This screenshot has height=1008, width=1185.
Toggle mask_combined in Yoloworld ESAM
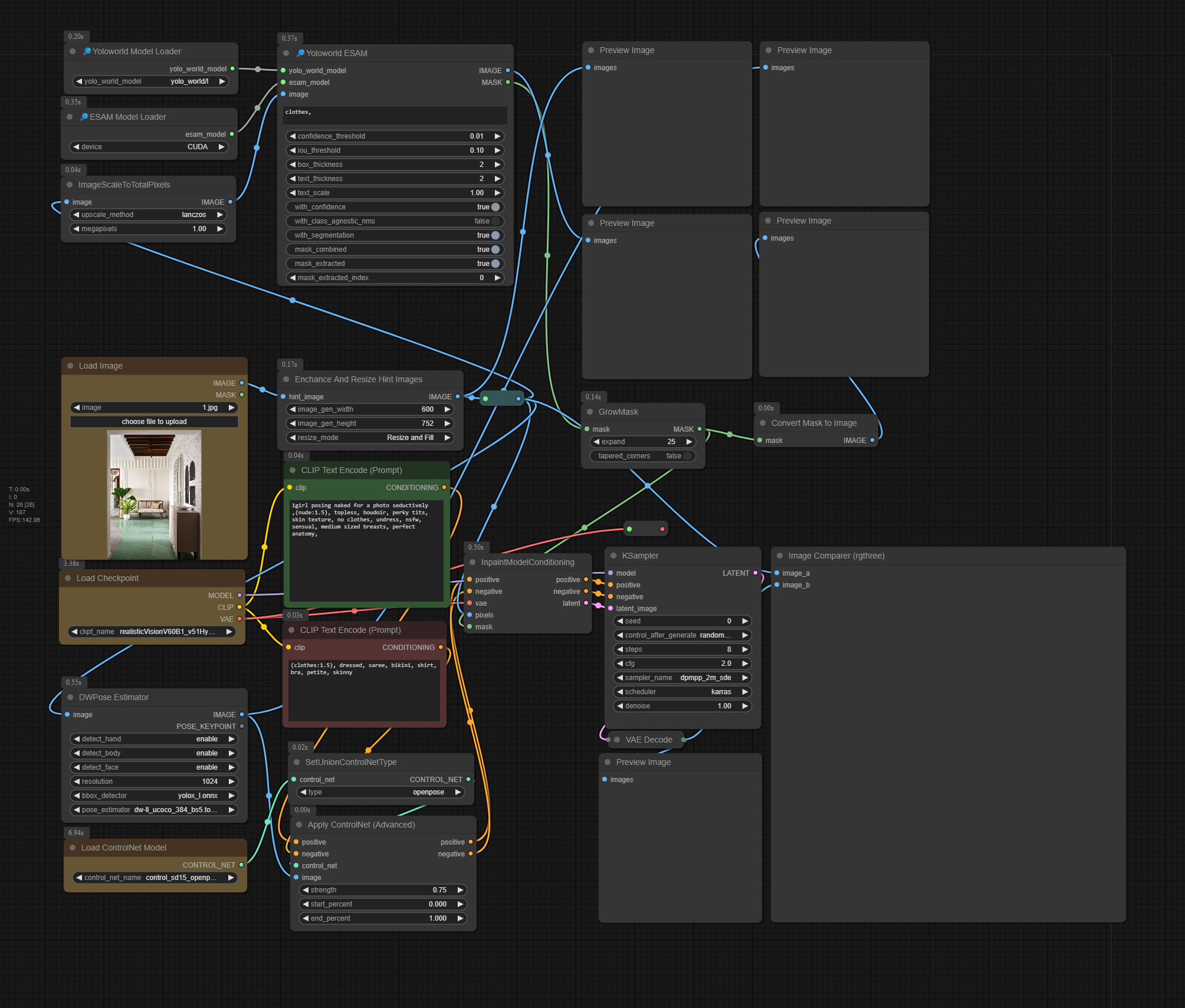[495, 249]
